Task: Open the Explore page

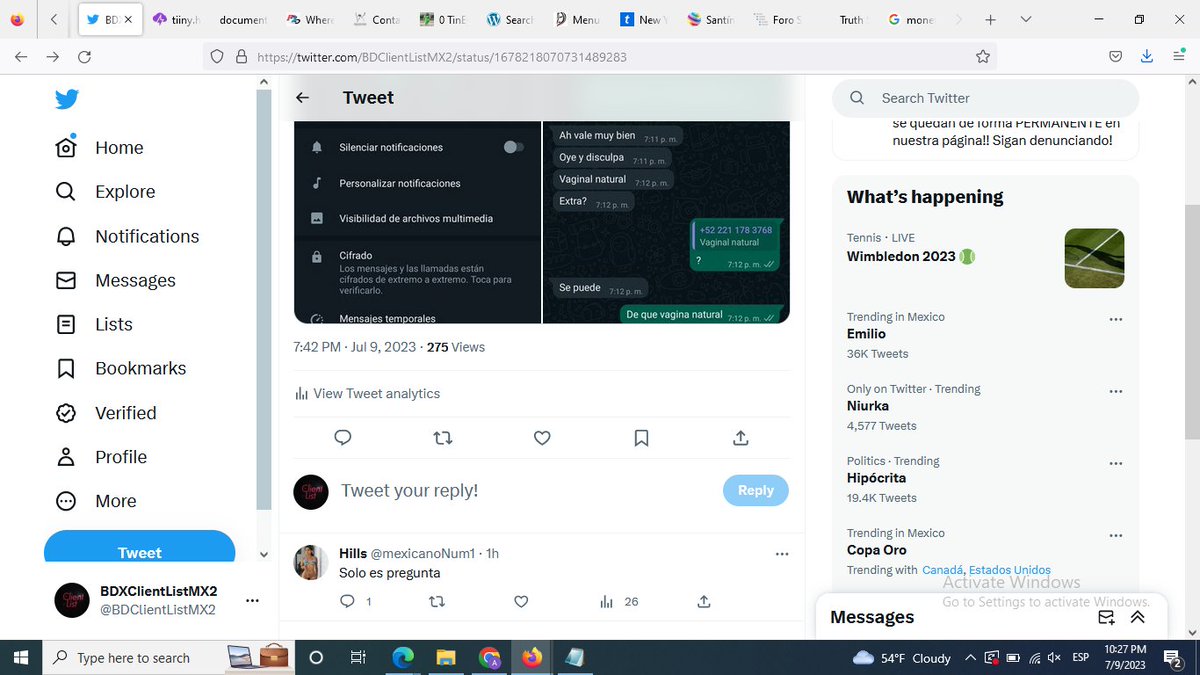Action: 106,191
